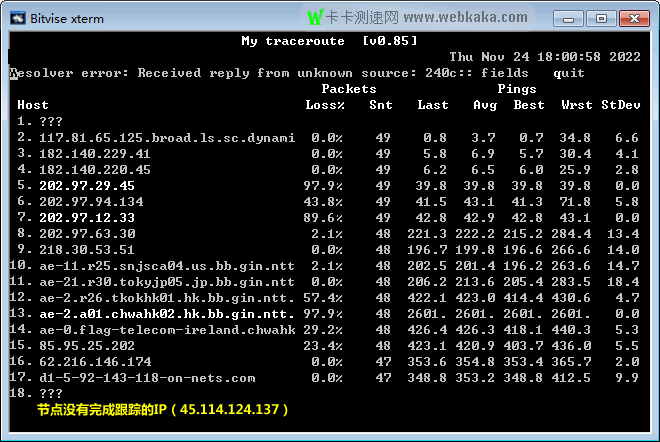660x442 pixels.
Task: Click the 97.9% loss value for 202.97.29.45
Action: click(323, 185)
